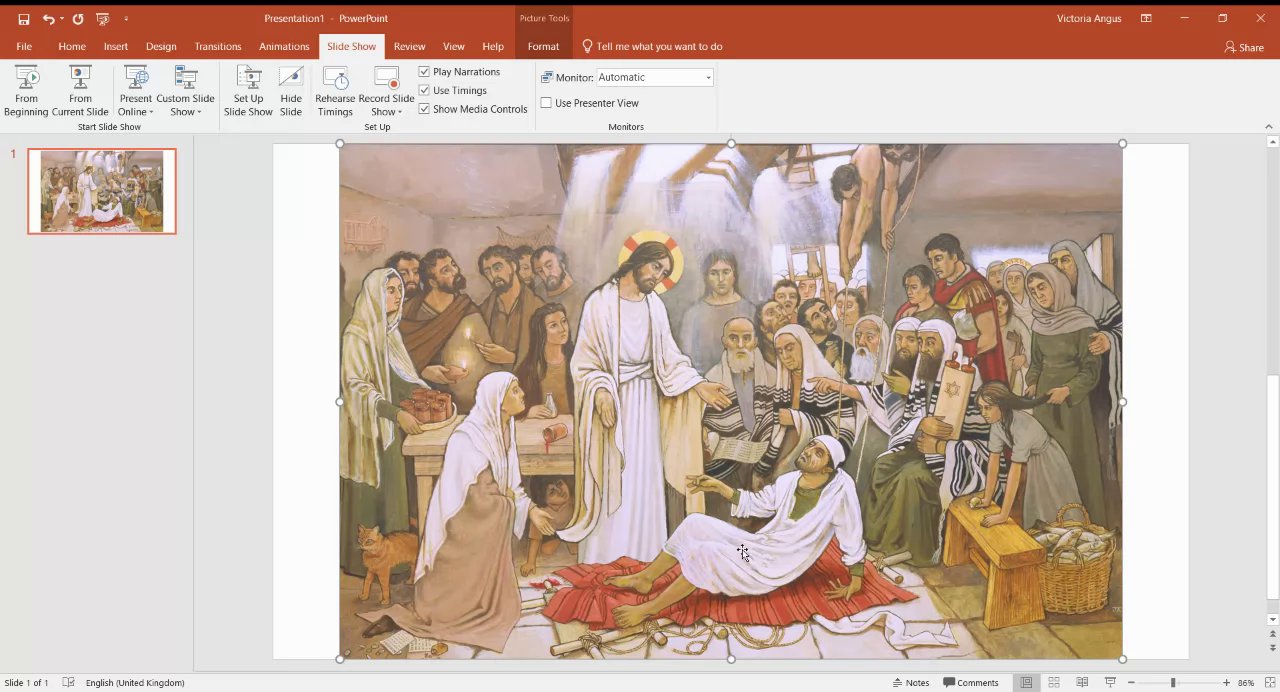Toggle Use Timings checkbox
Screen dimensions: 1280x692
tap(424, 90)
